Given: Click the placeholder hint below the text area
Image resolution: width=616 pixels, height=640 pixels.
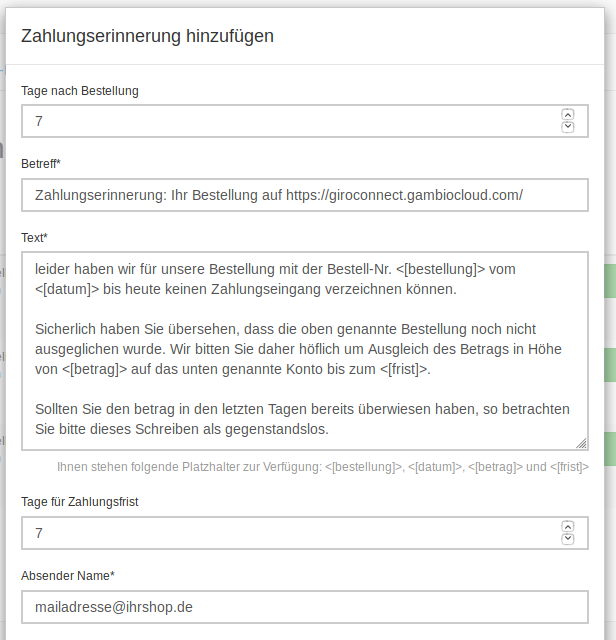Looking at the screenshot, I should click(x=322, y=466).
